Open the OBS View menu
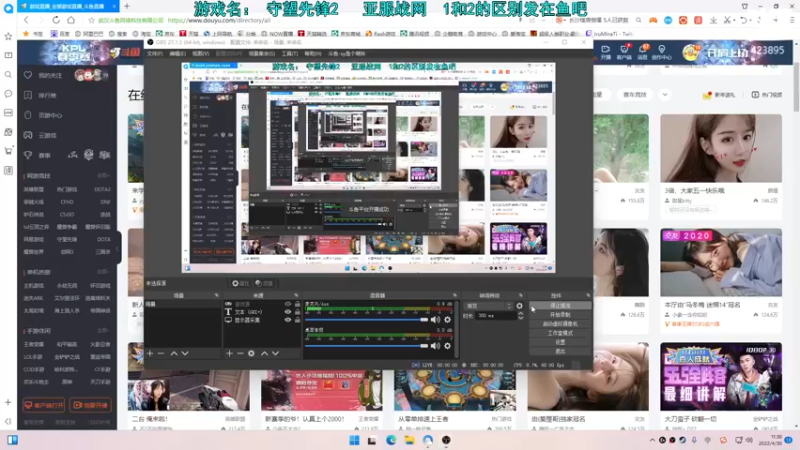The width and height of the screenshot is (800, 450). [201, 54]
